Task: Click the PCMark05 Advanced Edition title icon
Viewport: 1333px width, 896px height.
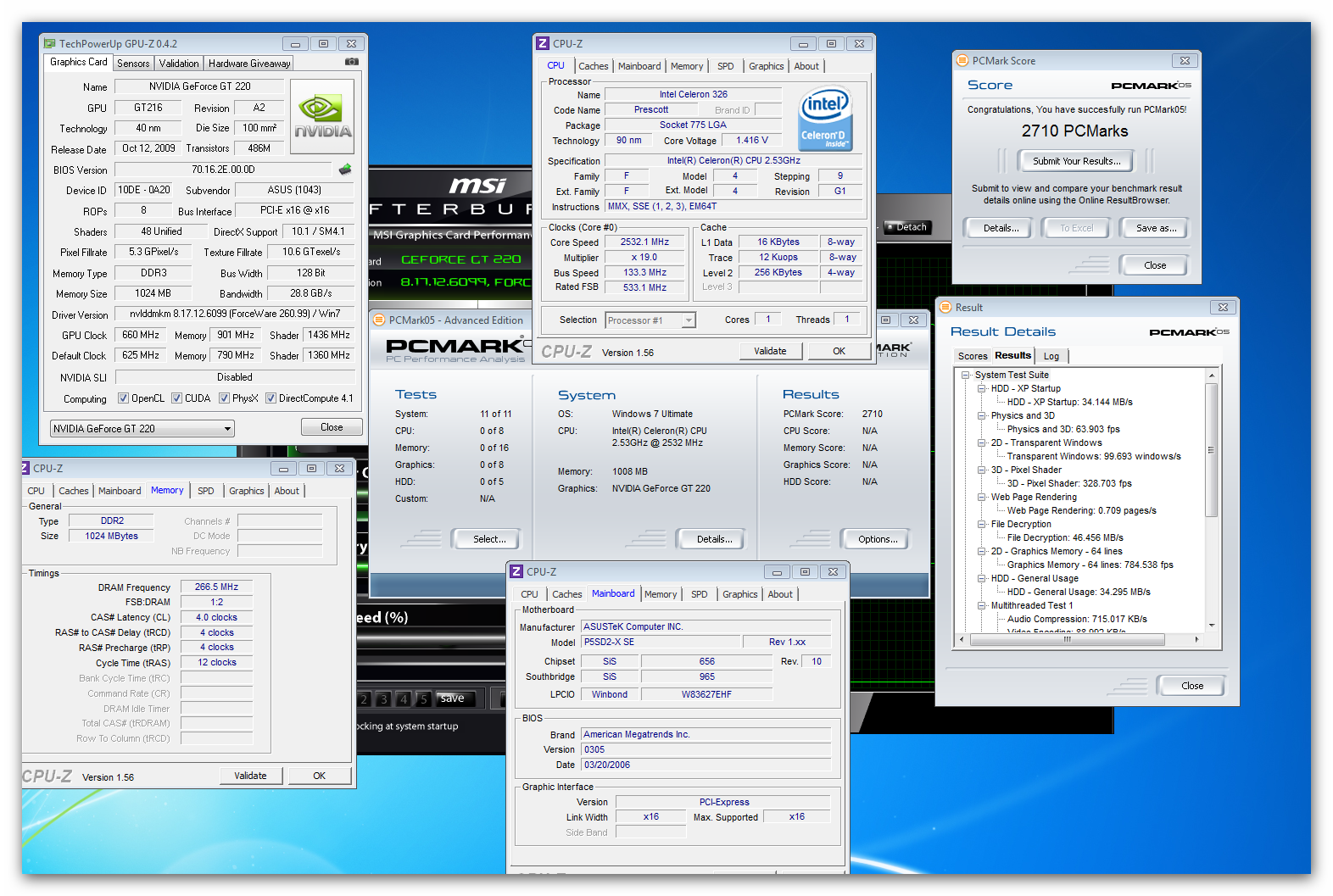Action: (x=379, y=320)
